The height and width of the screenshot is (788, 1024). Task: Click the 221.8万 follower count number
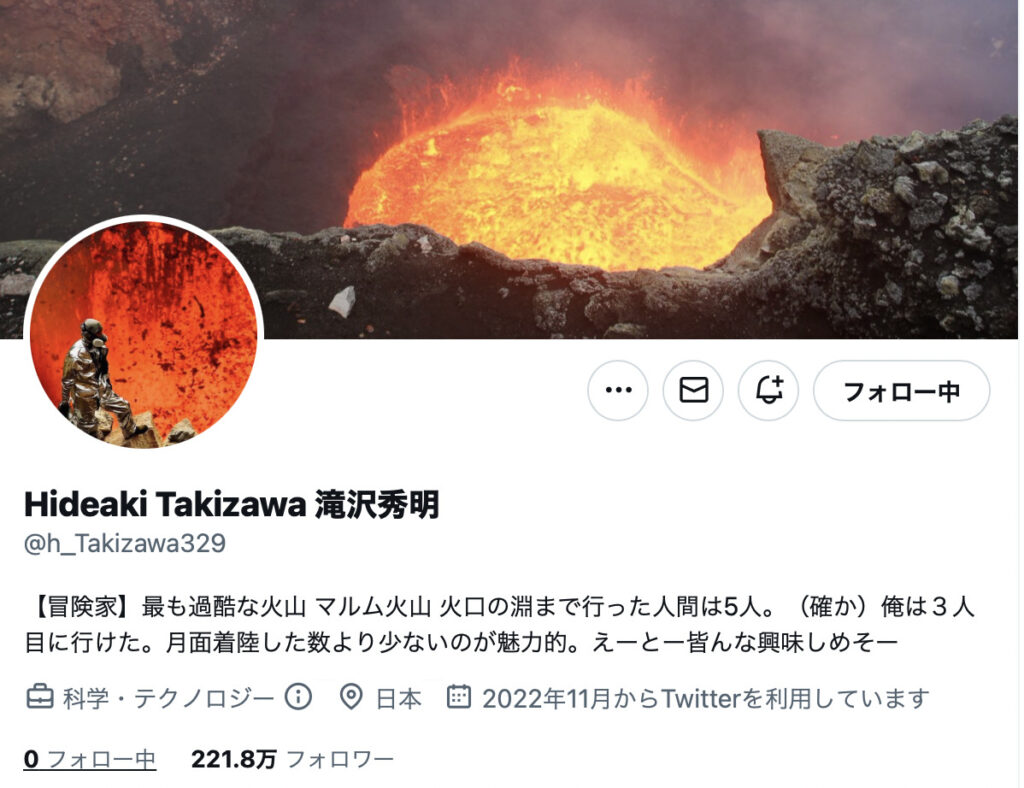pyautogui.click(x=234, y=759)
